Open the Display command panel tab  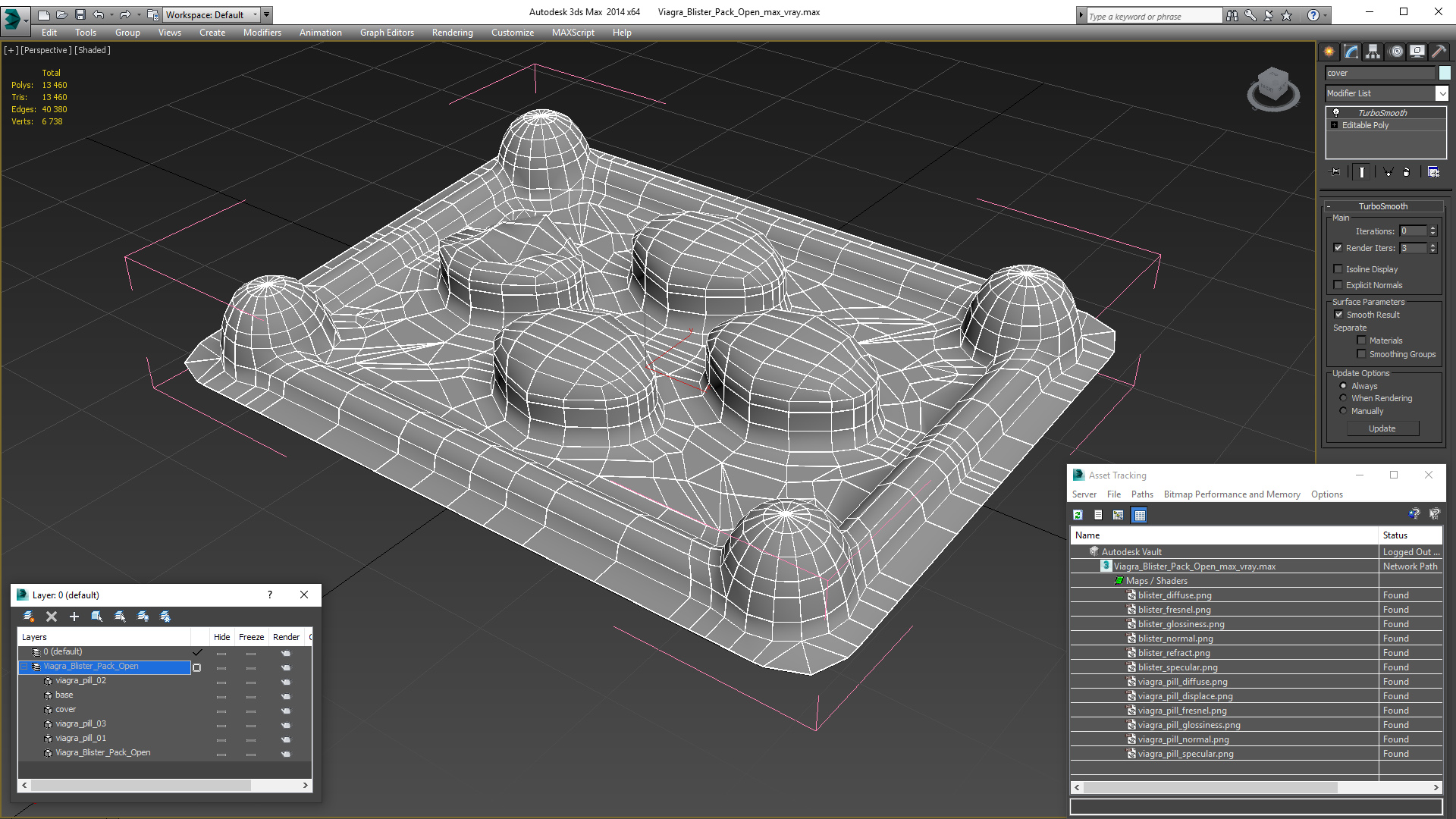(1417, 52)
